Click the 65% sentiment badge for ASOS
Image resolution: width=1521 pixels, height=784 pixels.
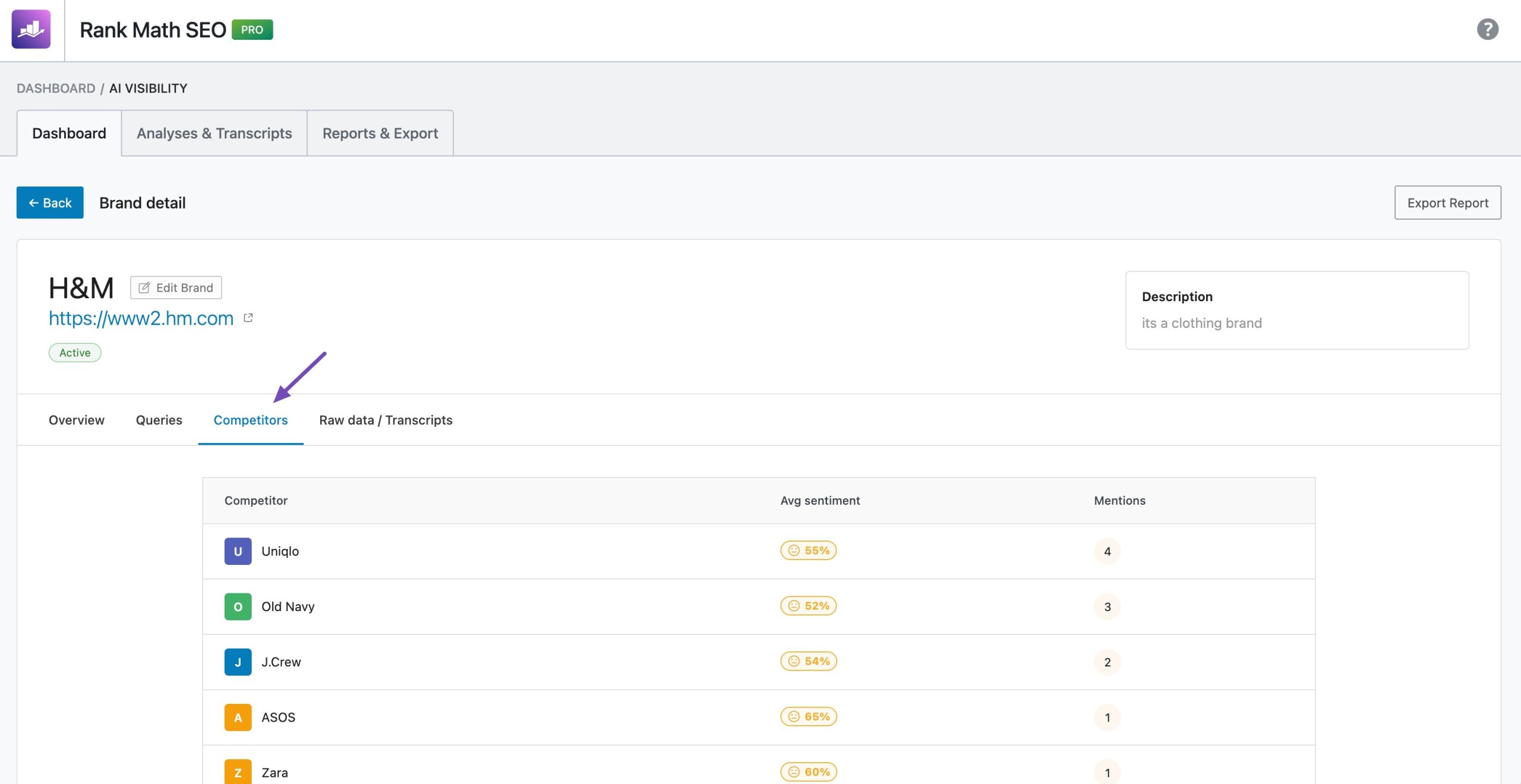pyautogui.click(x=808, y=716)
